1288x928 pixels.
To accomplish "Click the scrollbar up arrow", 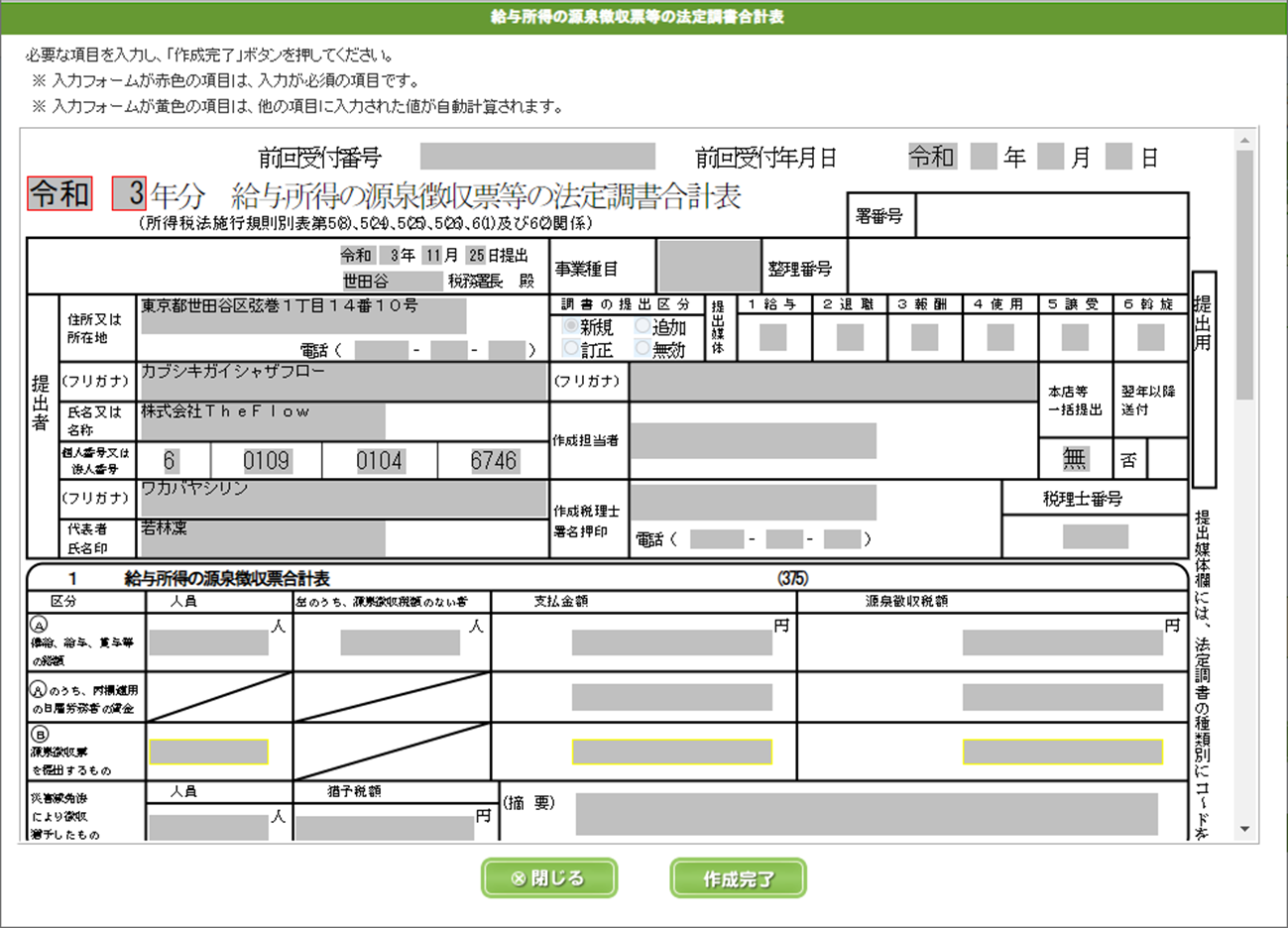I will [1244, 140].
